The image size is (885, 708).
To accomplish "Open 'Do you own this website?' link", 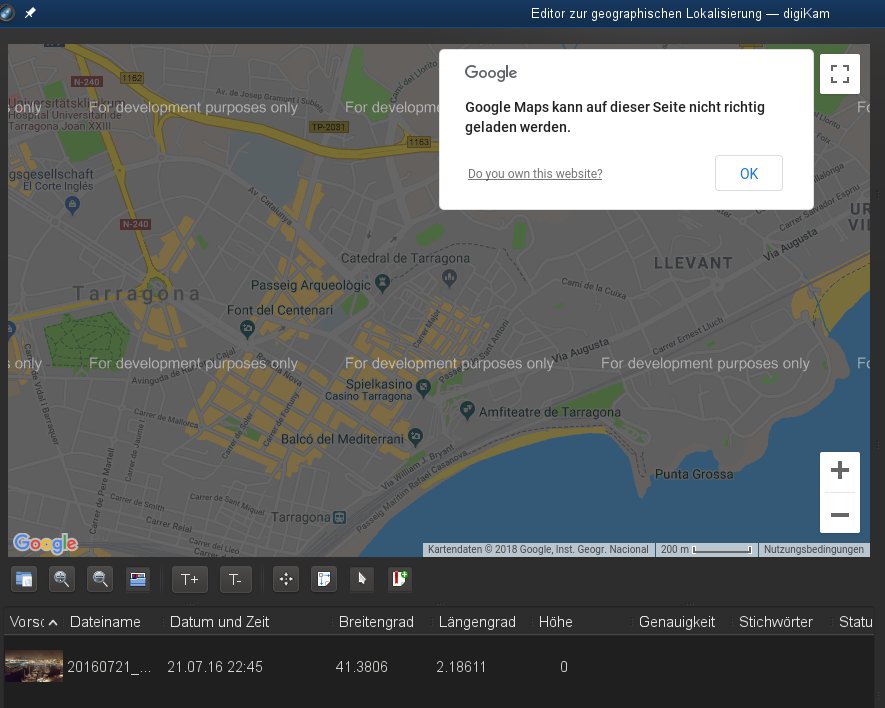I will (535, 174).
